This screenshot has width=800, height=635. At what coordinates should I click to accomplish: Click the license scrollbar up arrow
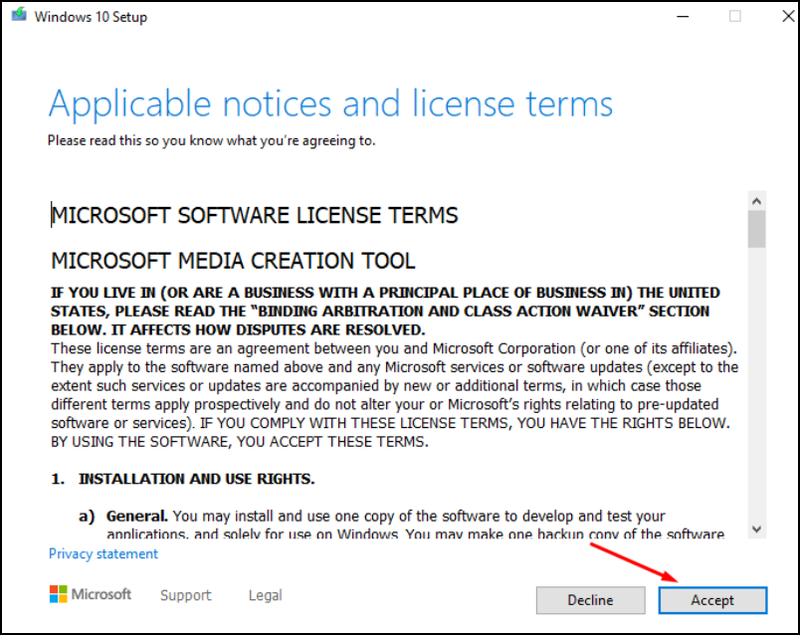tap(757, 201)
